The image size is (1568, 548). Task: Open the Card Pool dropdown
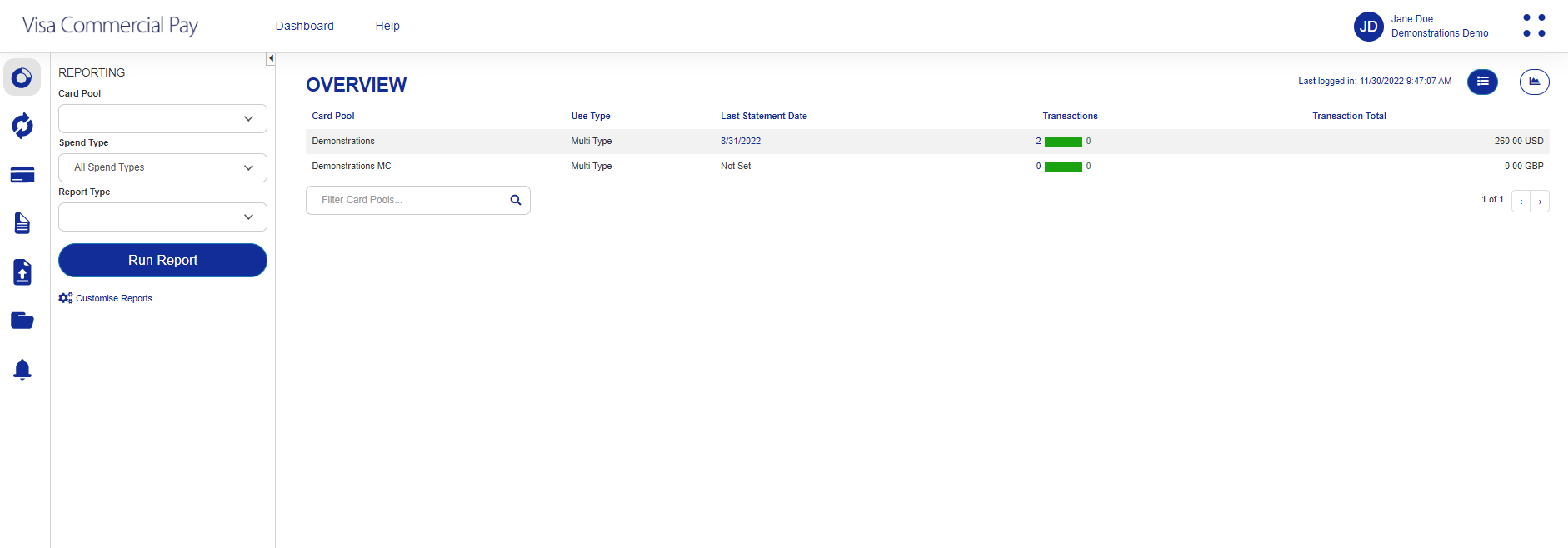(x=162, y=118)
